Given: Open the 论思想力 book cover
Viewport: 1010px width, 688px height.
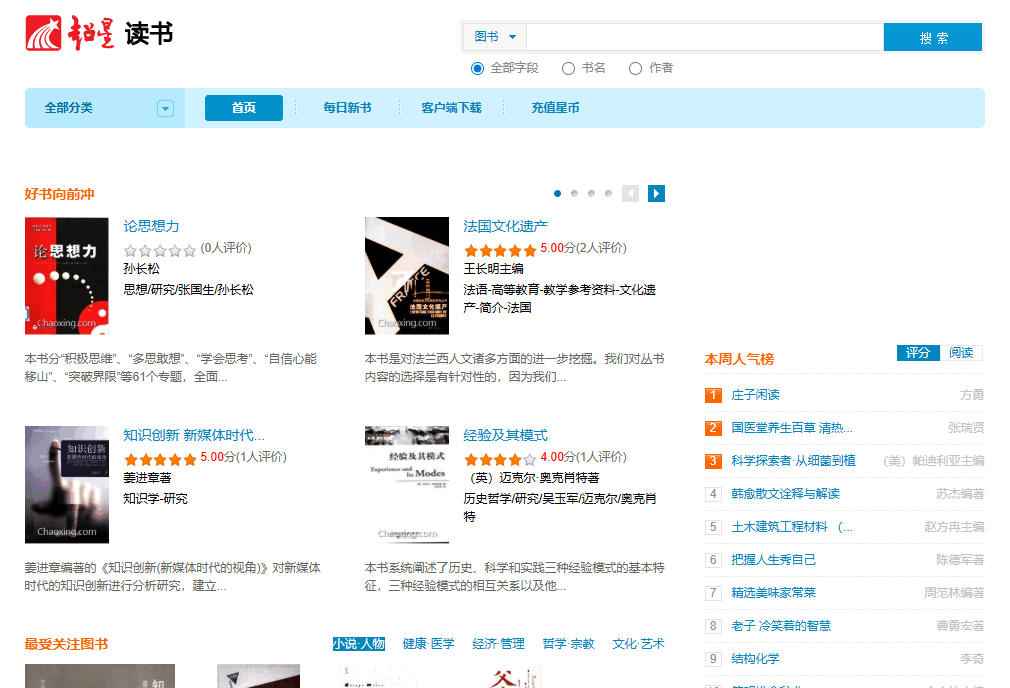Looking at the screenshot, I should pyautogui.click(x=67, y=276).
